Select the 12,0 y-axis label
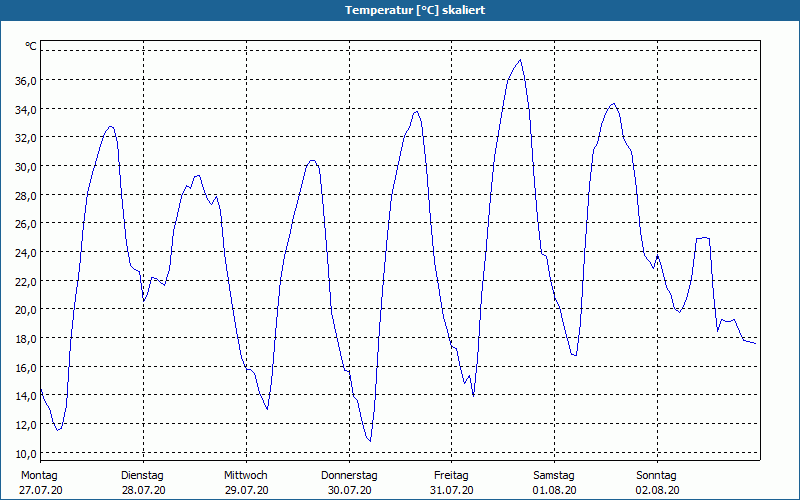This screenshot has height=500, width=800. point(26,424)
